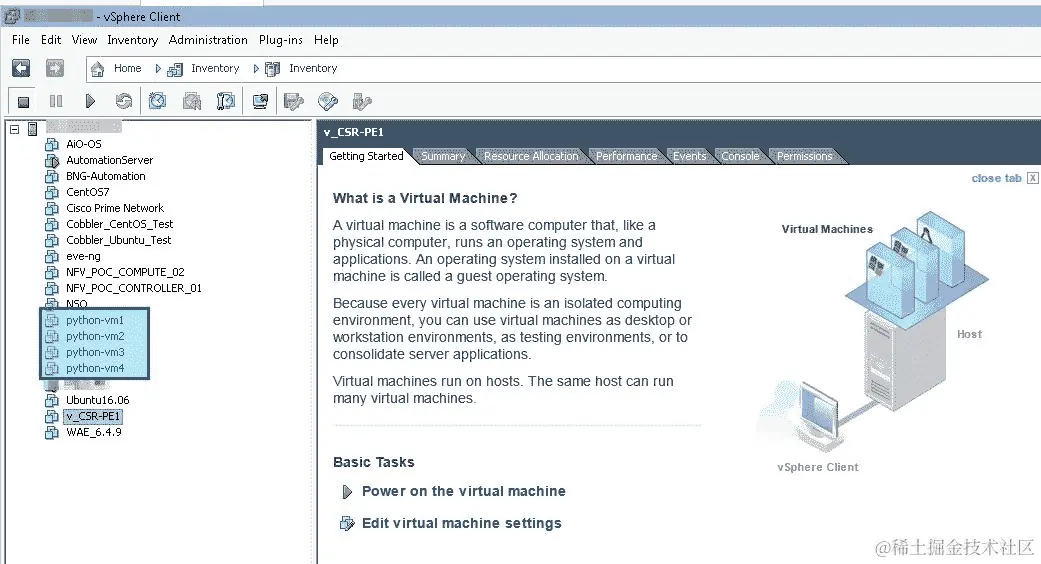
Task: Select BNG-Automation in inventory tree
Action: [106, 176]
